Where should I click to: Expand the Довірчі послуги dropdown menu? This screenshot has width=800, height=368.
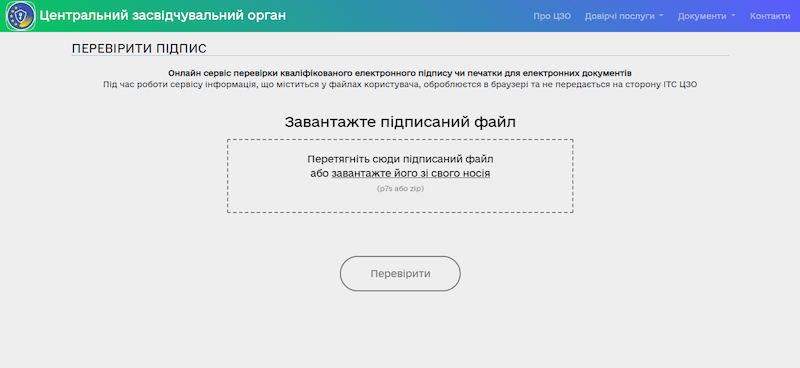point(624,16)
